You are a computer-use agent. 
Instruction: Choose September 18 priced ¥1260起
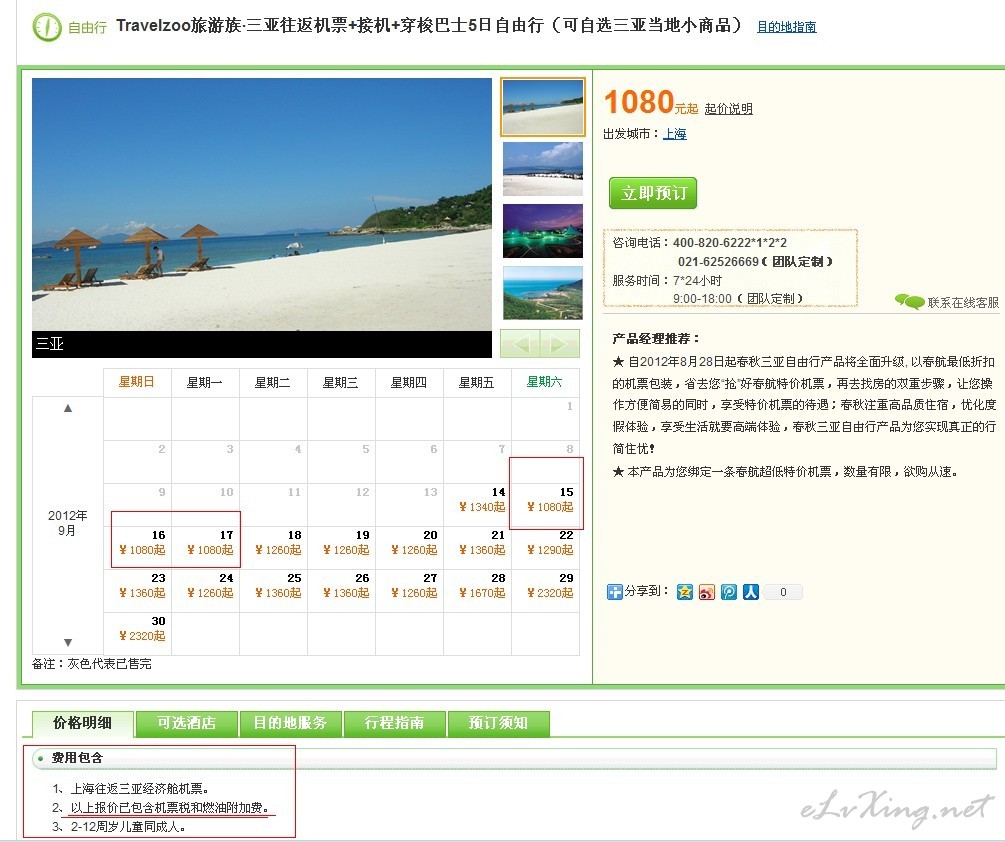click(x=274, y=548)
